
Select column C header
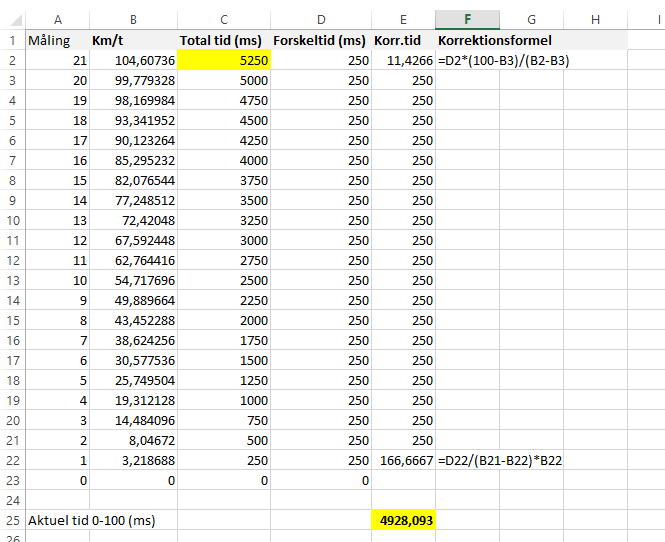pyautogui.click(x=224, y=20)
